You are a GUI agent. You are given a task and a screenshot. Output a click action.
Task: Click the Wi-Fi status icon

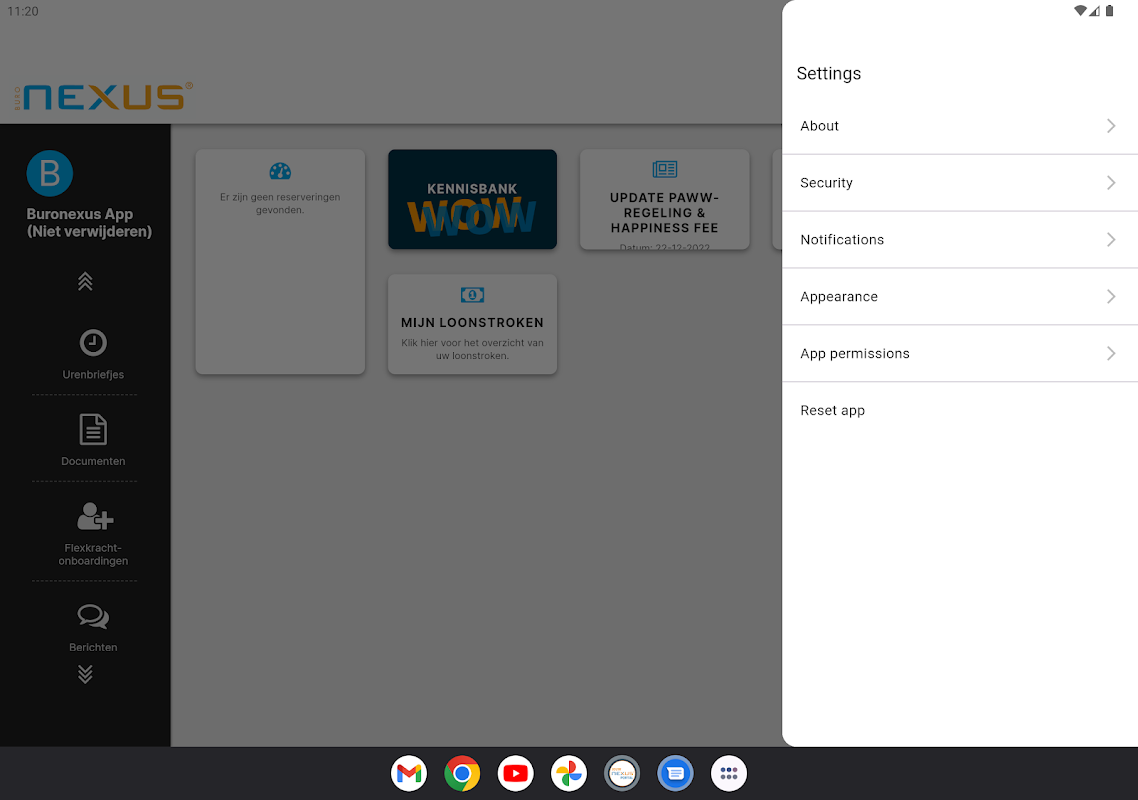click(x=1080, y=11)
